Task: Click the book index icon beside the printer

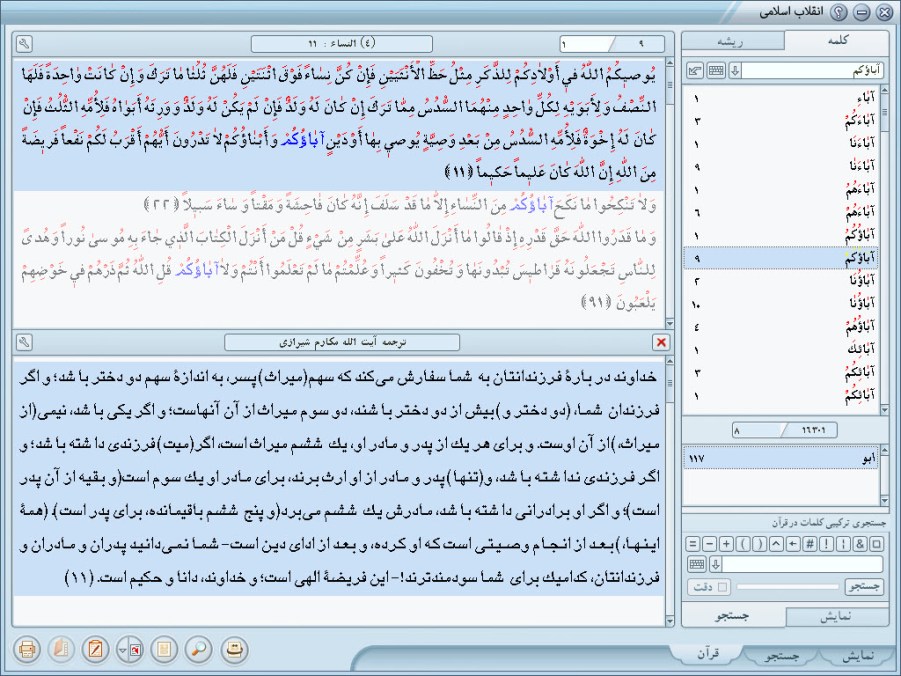Action: tap(61, 650)
